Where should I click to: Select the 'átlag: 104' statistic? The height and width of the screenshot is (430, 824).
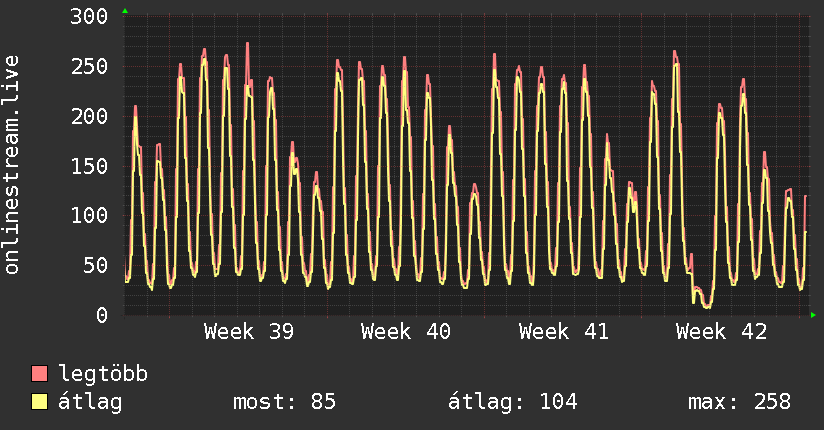513,402
